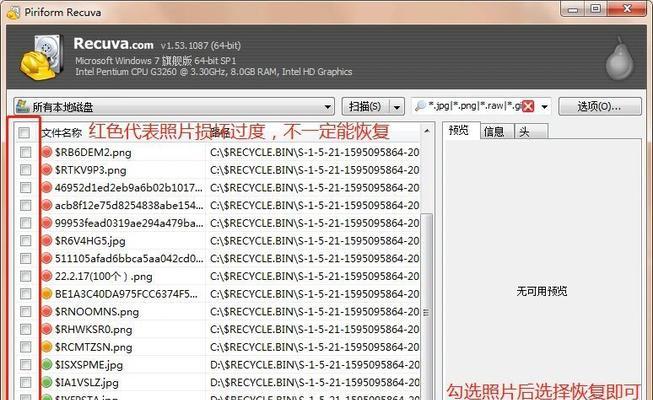
Task: Select the file name $RCMTZSN.png
Action: [93, 347]
